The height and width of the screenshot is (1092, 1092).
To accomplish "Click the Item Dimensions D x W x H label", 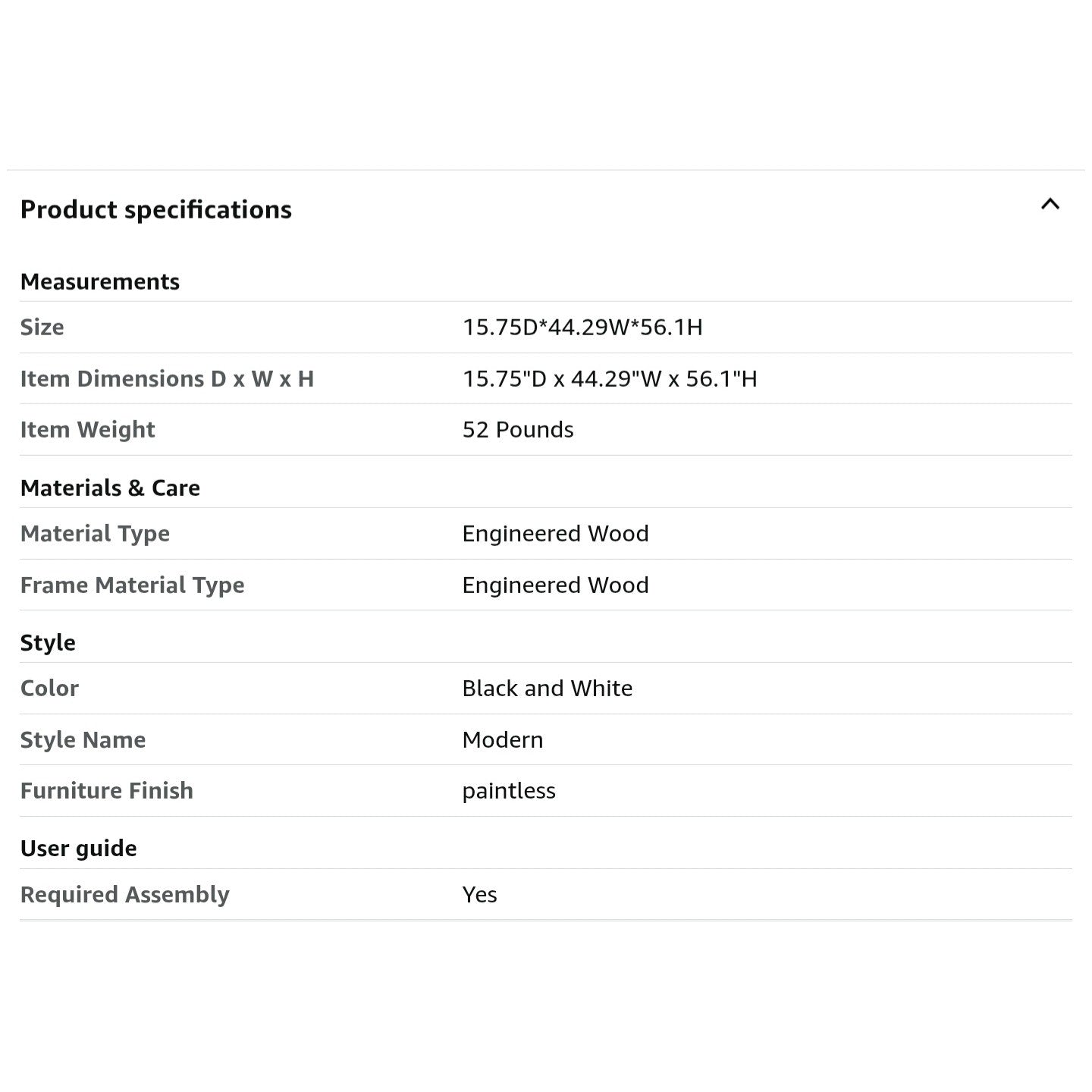I will [x=167, y=378].
